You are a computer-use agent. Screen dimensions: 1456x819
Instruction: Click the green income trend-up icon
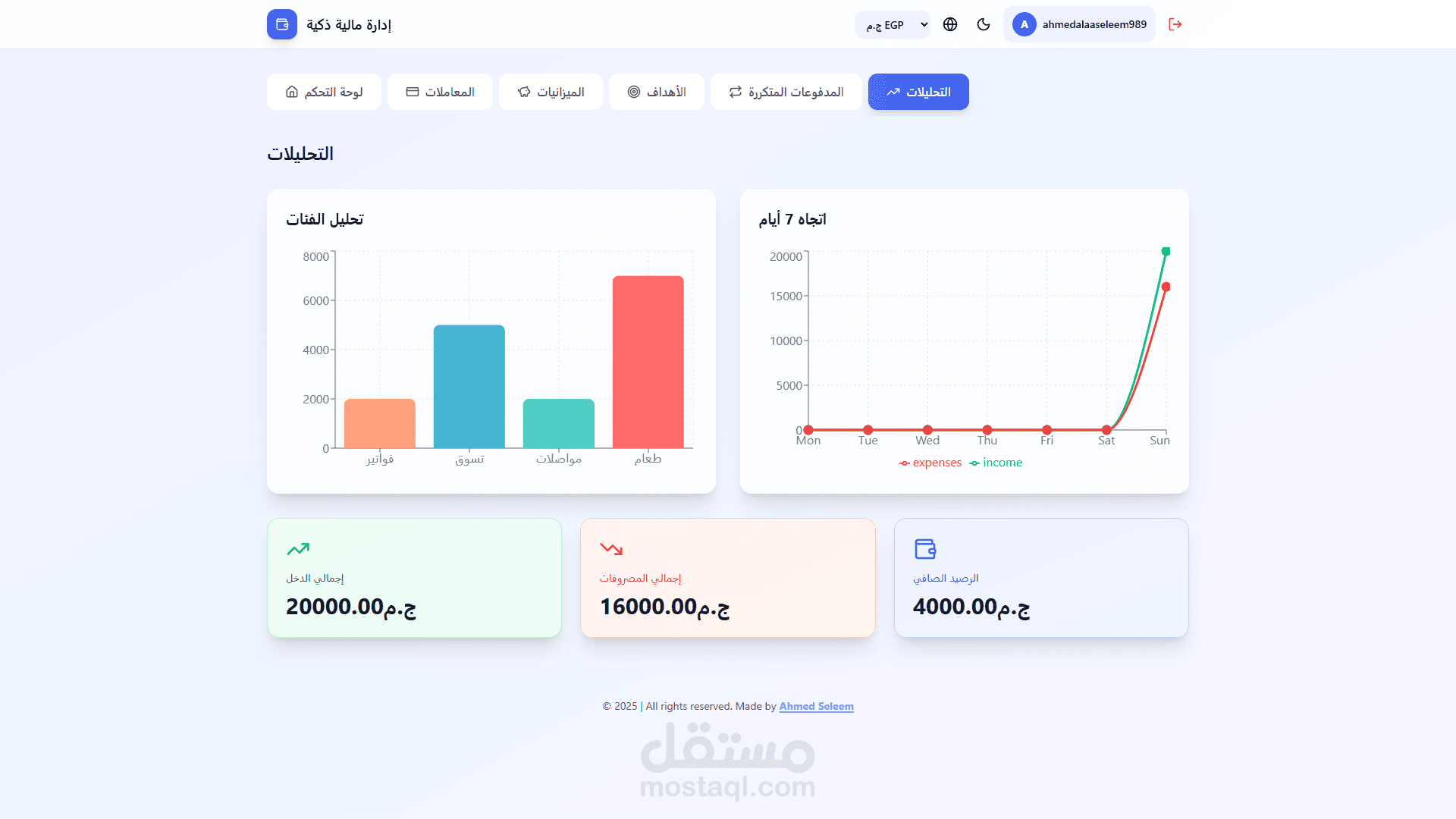coord(298,548)
